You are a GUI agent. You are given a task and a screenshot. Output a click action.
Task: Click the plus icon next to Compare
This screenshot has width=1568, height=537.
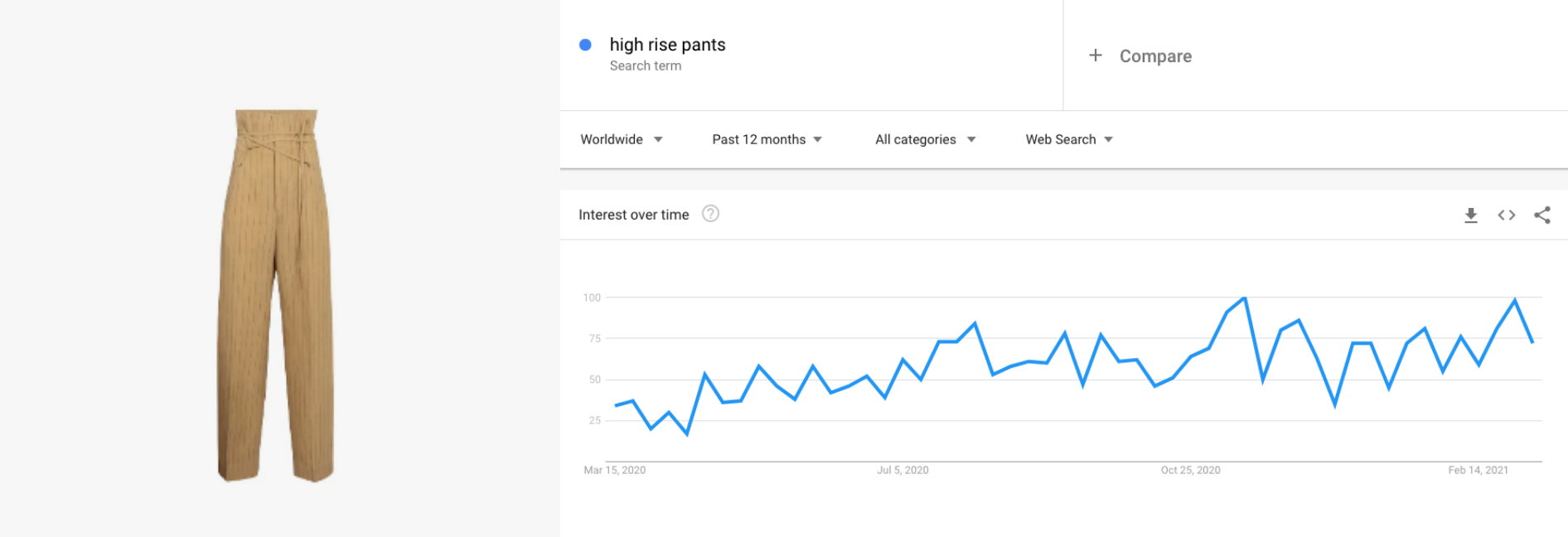(1096, 56)
